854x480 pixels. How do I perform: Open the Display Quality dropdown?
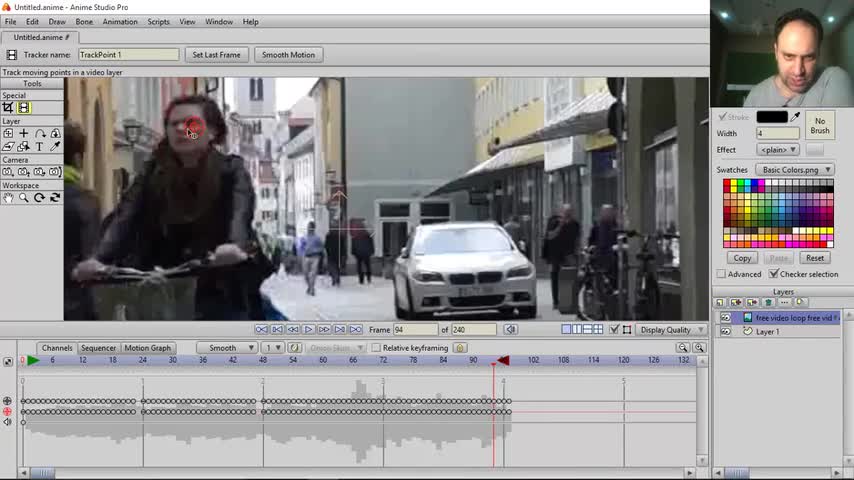pos(671,330)
